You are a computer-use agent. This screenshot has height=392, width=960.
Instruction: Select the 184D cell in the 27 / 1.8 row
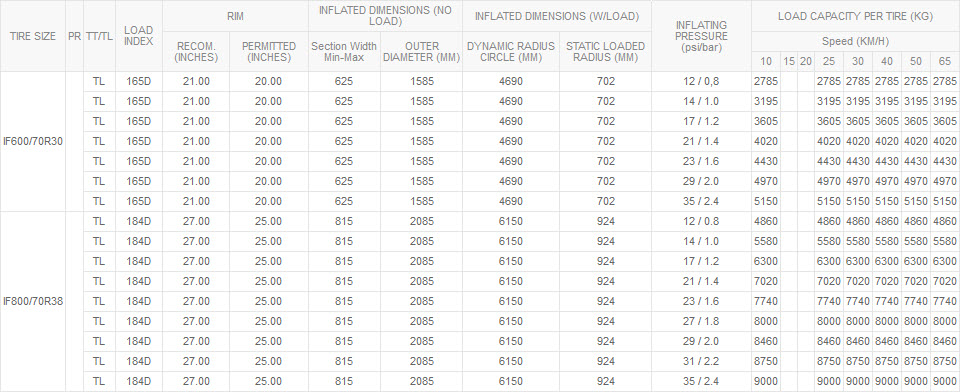click(138, 321)
